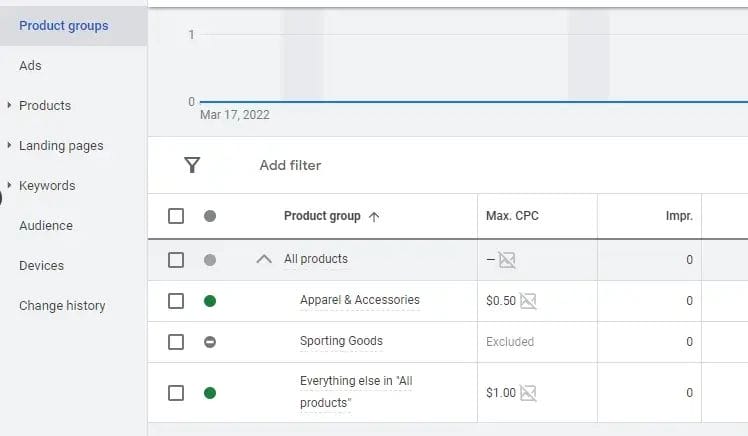
Task: Open Change history in the sidebar
Action: point(62,306)
